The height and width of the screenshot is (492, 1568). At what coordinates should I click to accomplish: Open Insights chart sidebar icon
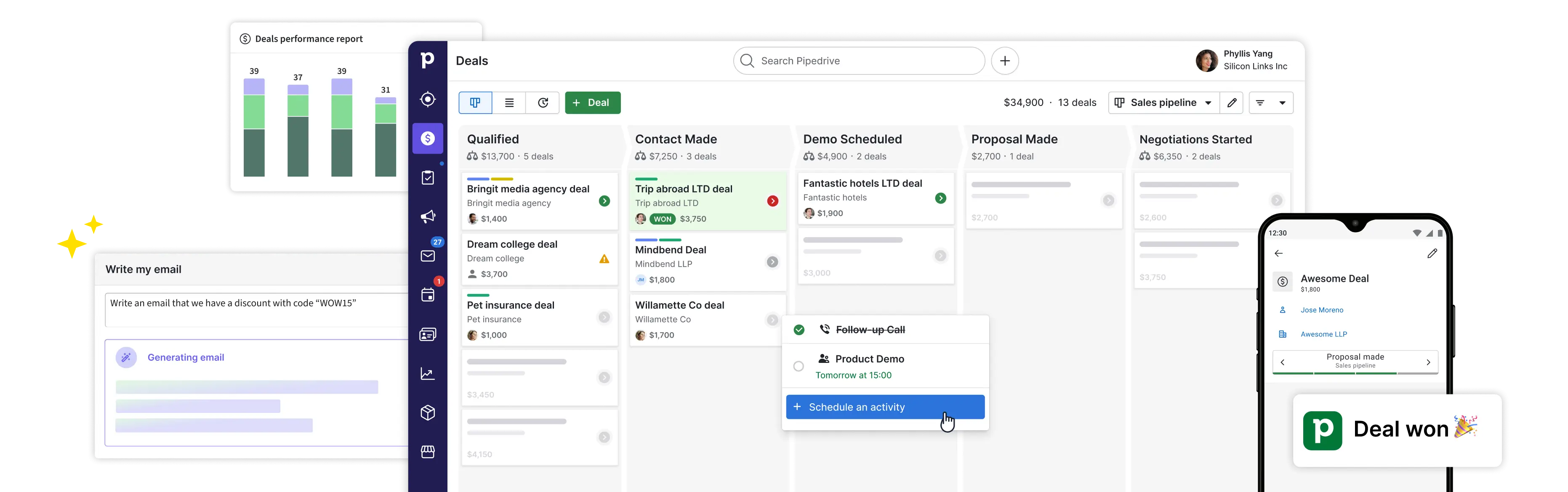coord(428,374)
